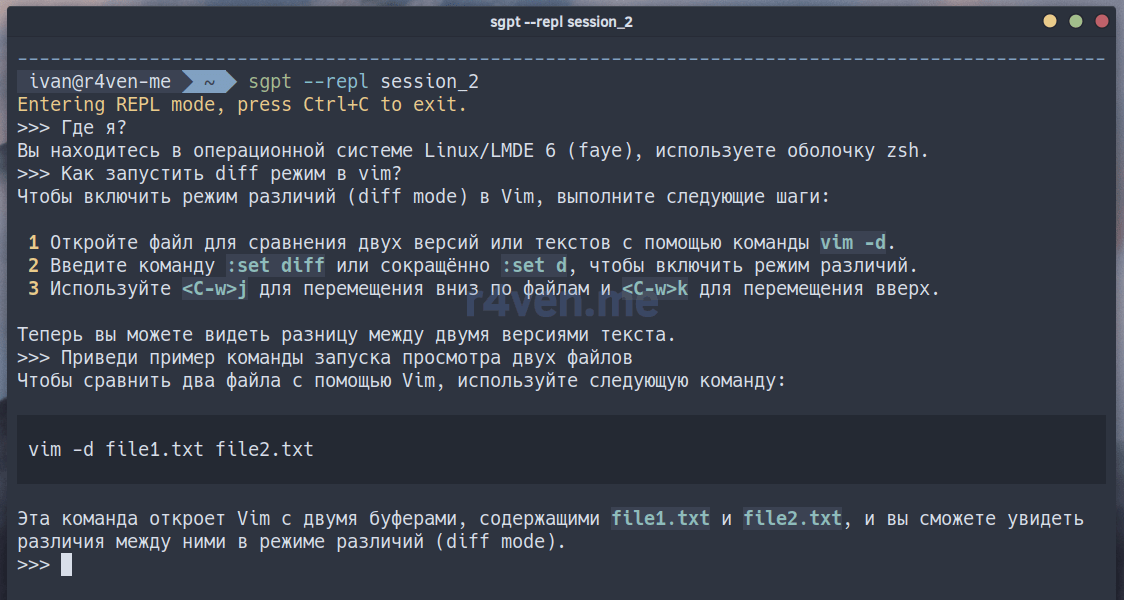The image size is (1124, 600).
Task: Click list number '1' of the steps
Action: 34,243
